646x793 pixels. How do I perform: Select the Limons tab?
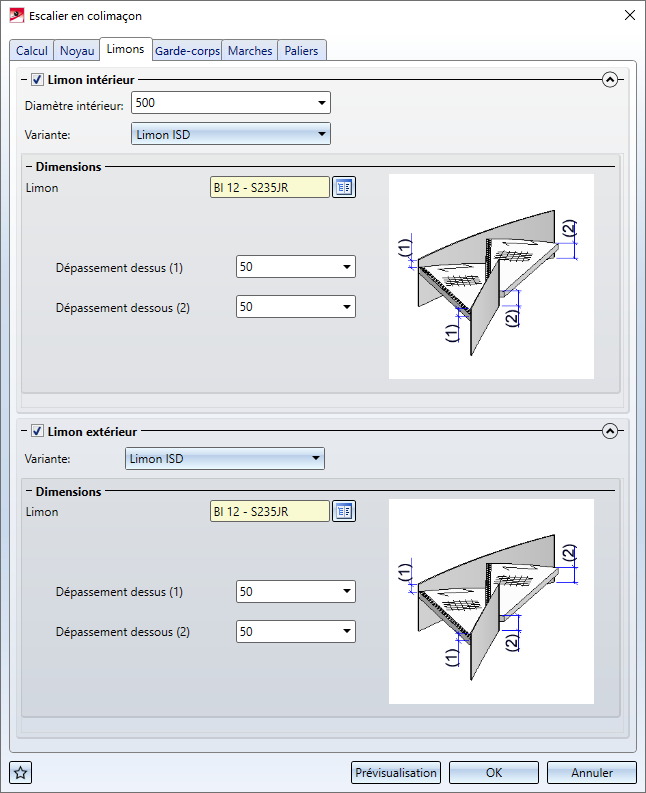125,49
